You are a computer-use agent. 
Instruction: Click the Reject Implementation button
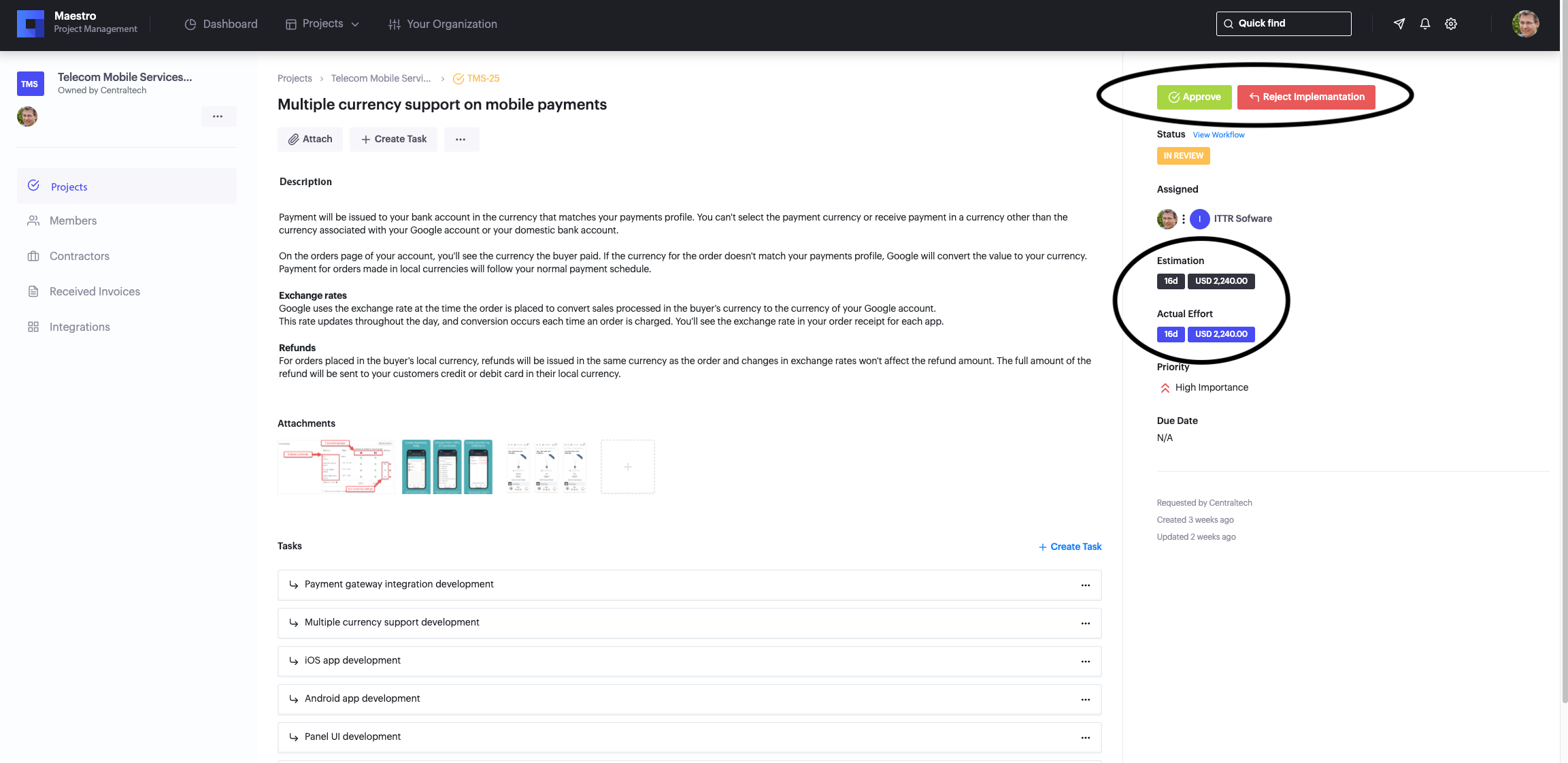1306,97
